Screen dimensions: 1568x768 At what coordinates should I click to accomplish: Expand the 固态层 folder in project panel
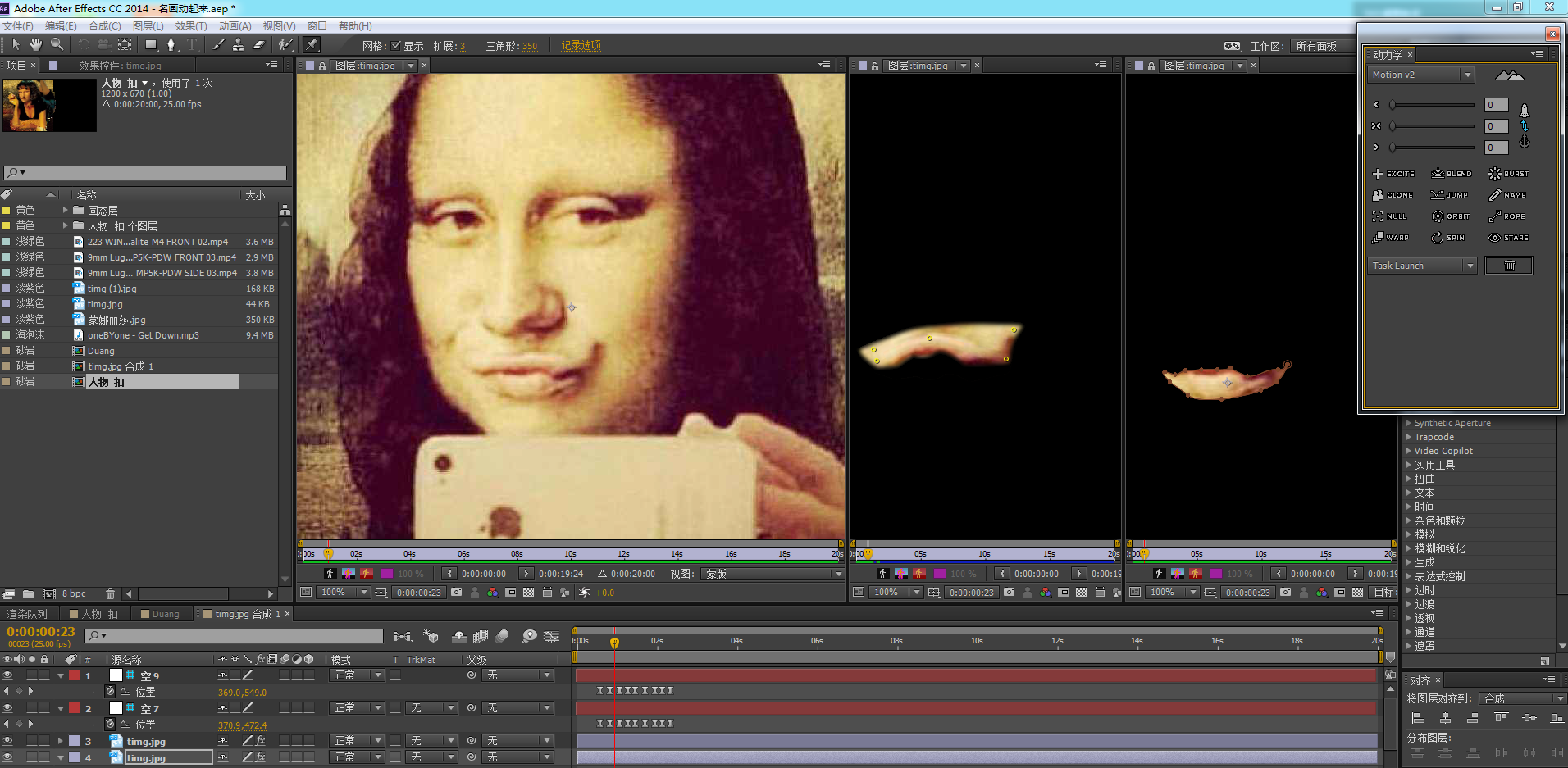tap(66, 211)
